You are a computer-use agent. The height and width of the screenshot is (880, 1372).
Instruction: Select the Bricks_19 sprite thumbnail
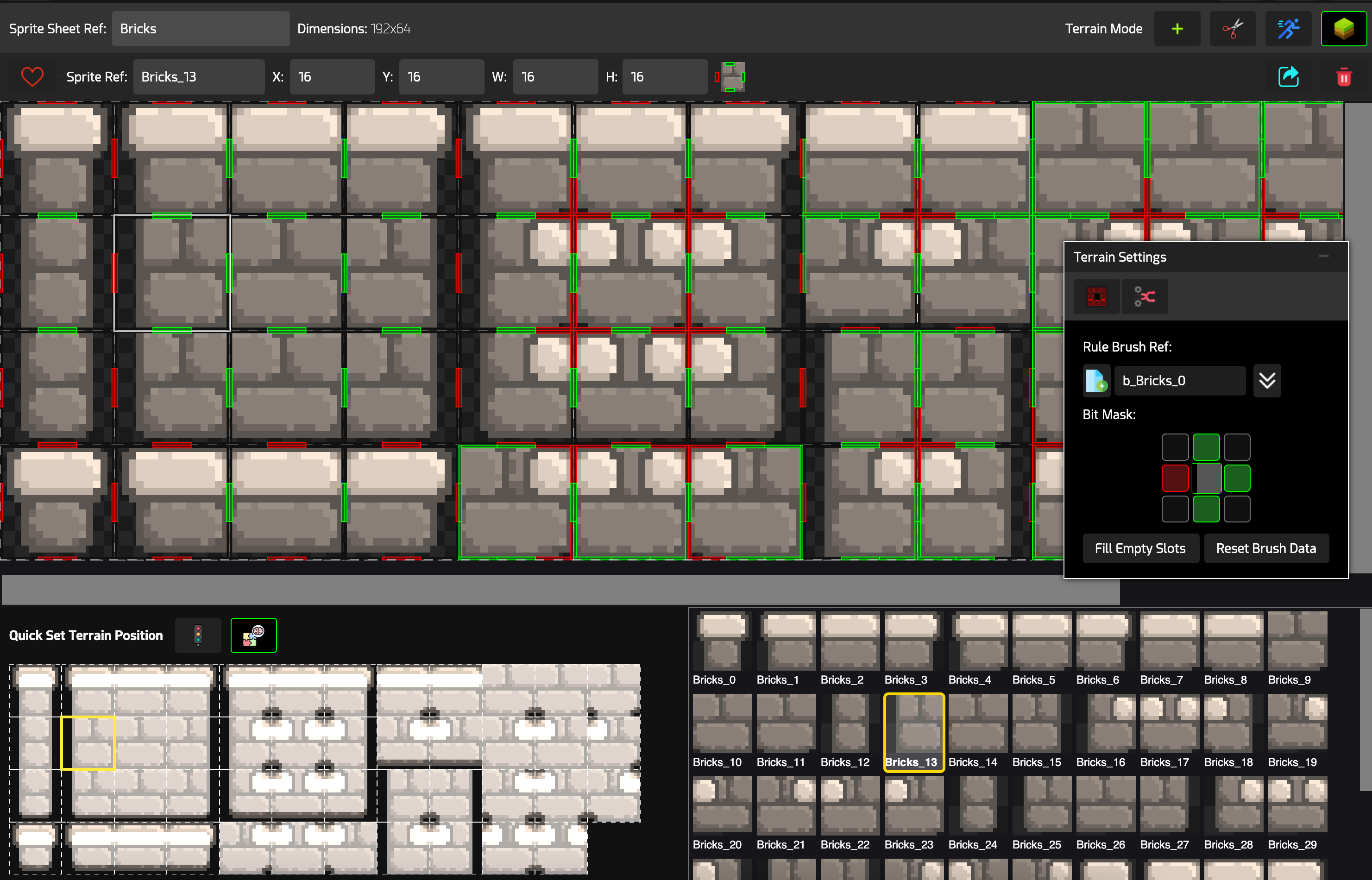(1297, 723)
